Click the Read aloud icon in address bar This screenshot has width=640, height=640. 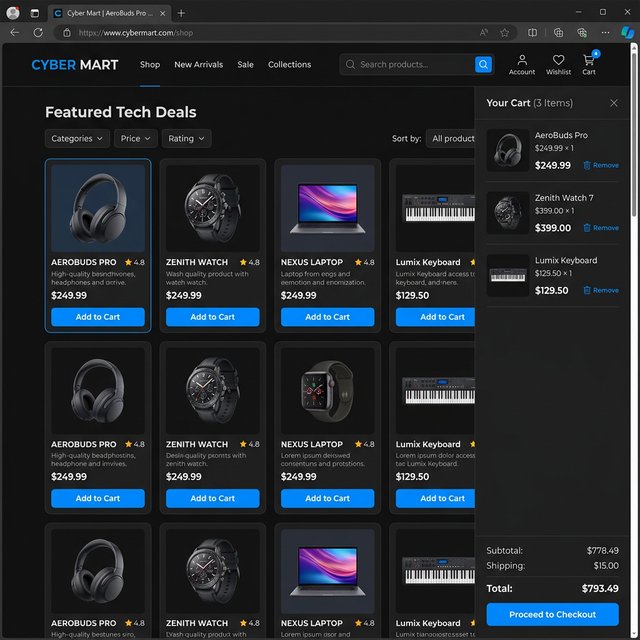pos(484,33)
